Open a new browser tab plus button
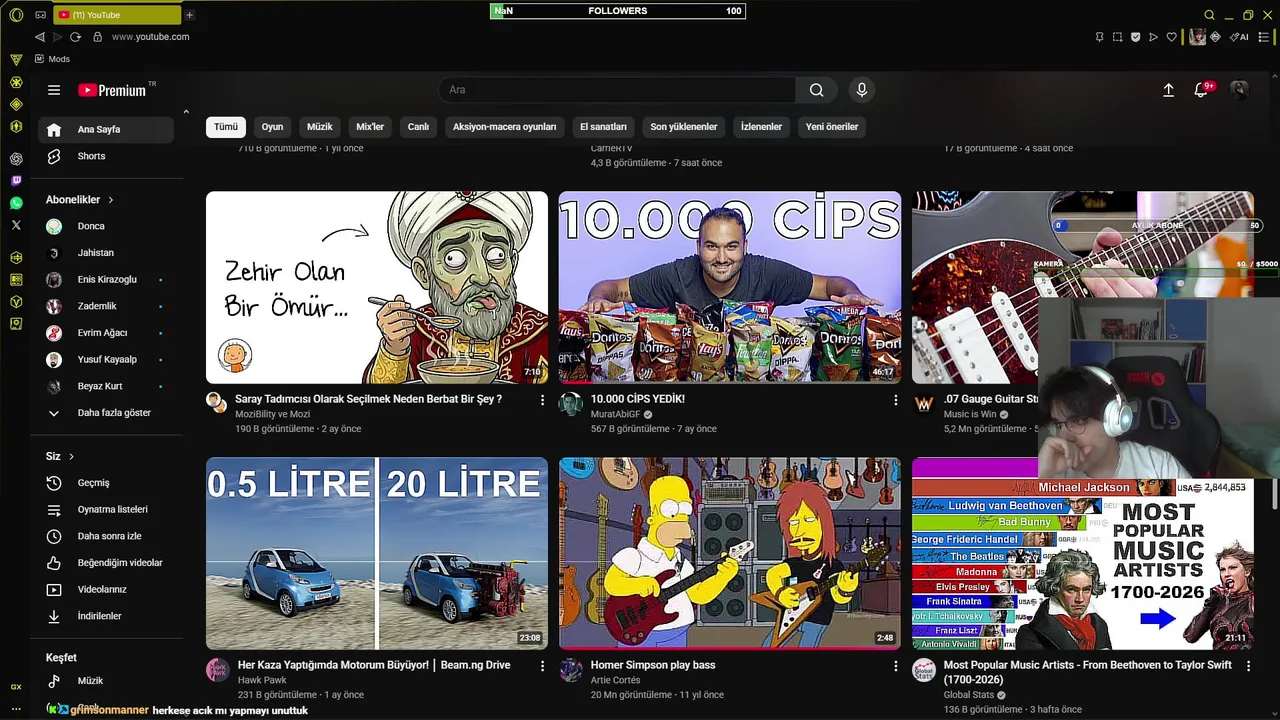The height and width of the screenshot is (720, 1280). 189,15
